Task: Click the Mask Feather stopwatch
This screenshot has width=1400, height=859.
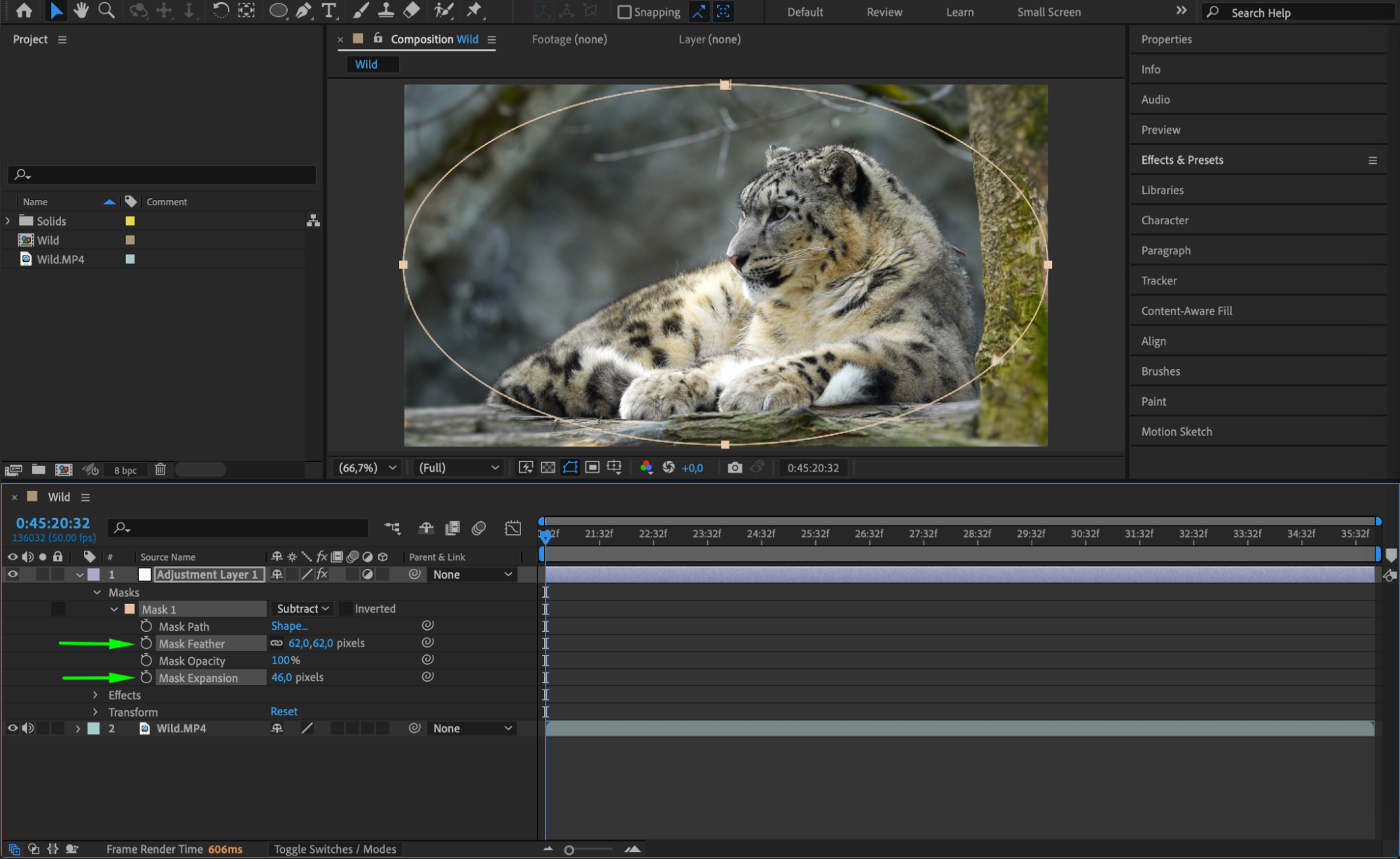Action: [x=146, y=643]
